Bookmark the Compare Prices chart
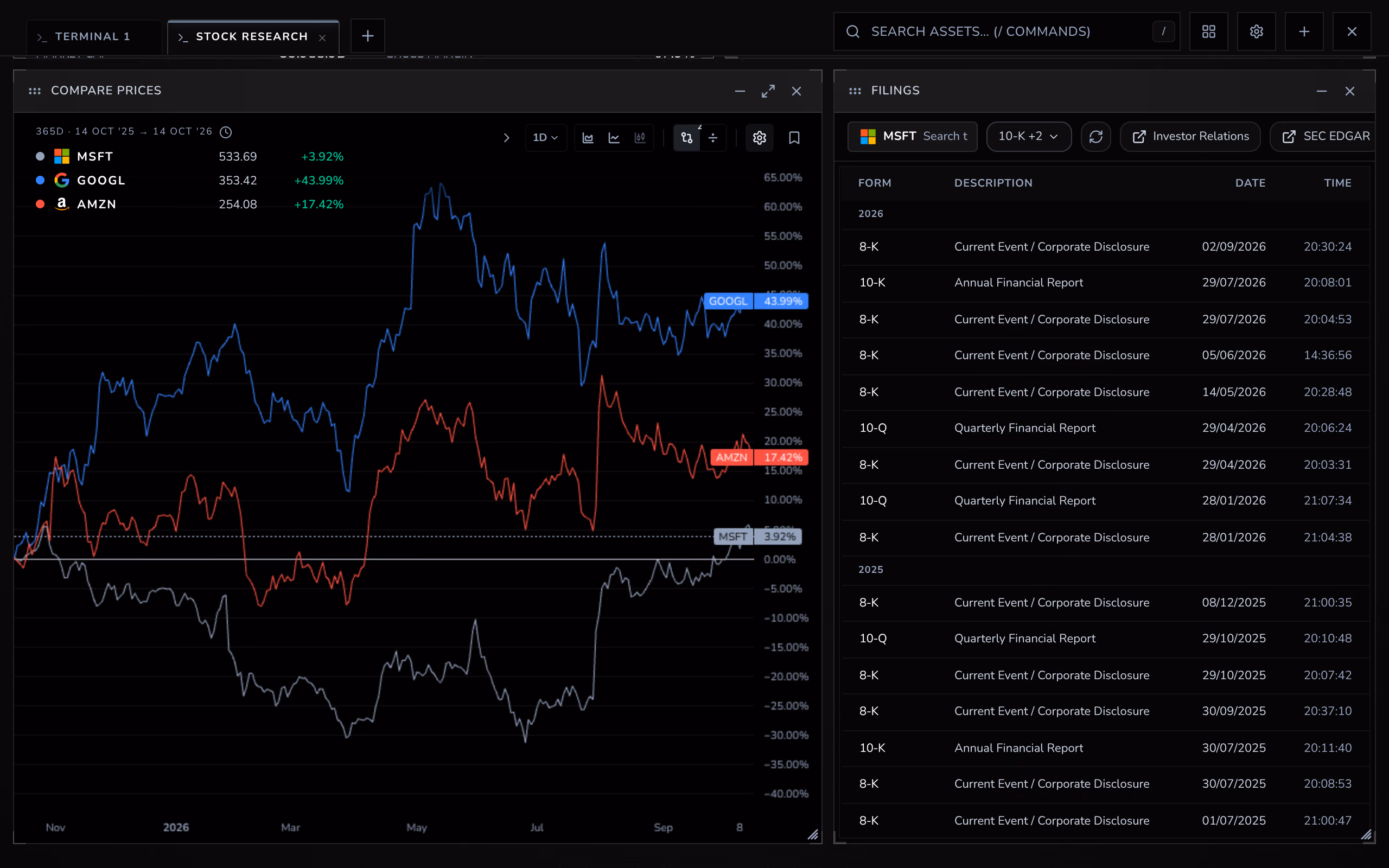This screenshot has height=868, width=1389. tap(794, 138)
